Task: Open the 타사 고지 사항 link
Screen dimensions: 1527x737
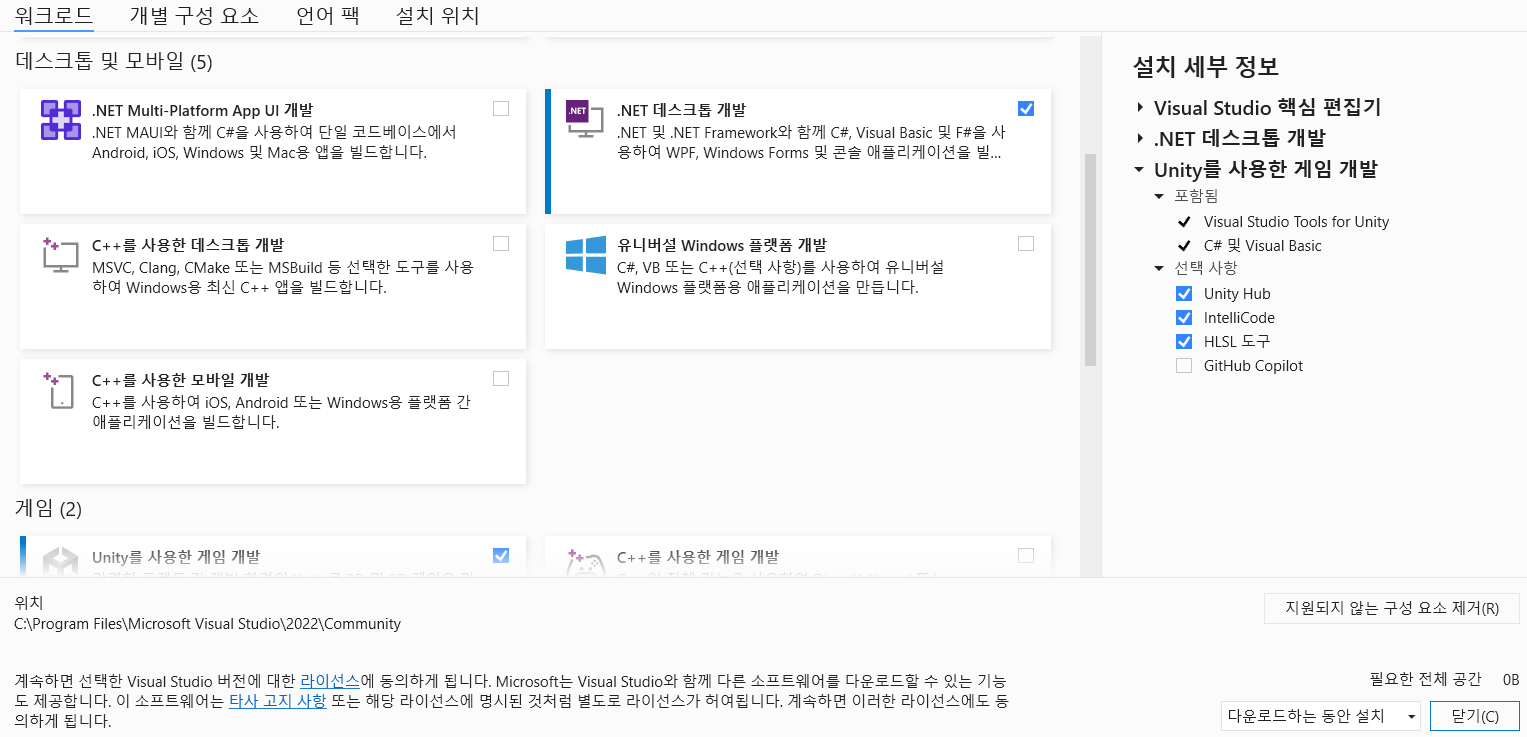Action: coord(278,701)
